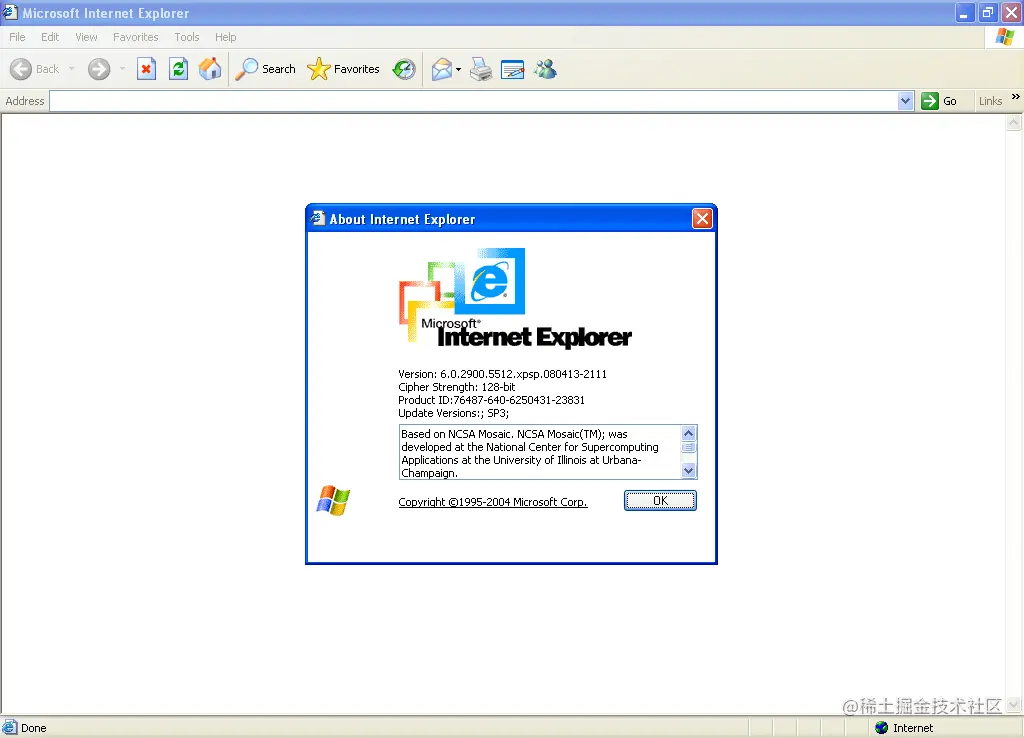
Task: Click the credits text box scrollbar thumb
Action: coord(688,447)
